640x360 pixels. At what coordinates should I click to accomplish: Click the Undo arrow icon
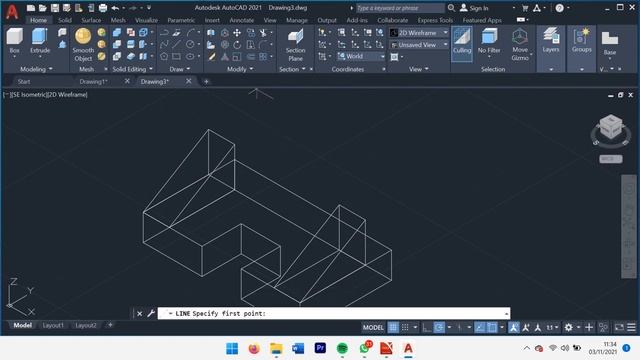(x=115, y=8)
